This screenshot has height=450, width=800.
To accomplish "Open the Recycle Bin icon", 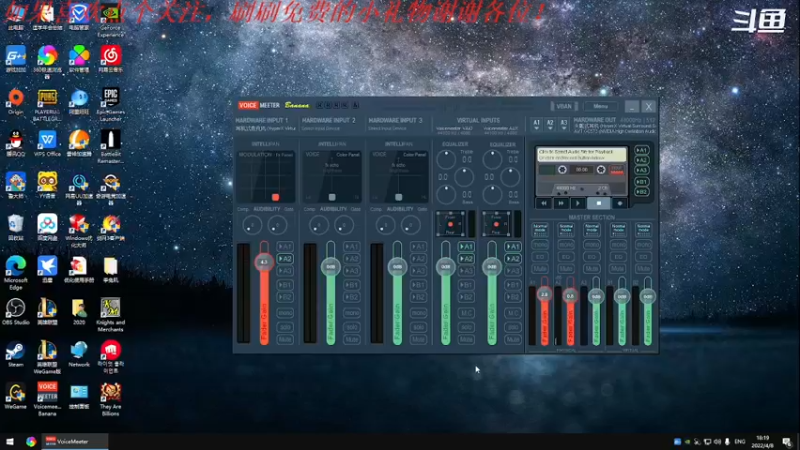I will pyautogui.click(x=16, y=228).
